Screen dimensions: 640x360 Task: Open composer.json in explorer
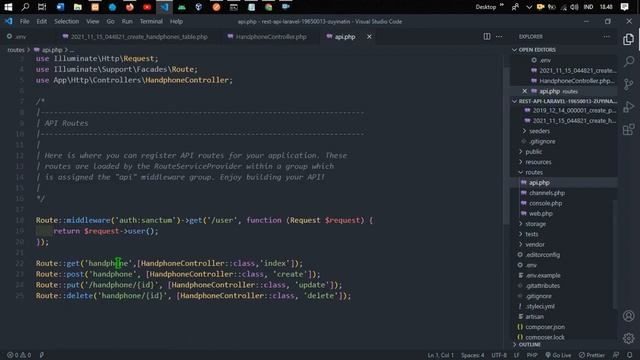[545, 327]
